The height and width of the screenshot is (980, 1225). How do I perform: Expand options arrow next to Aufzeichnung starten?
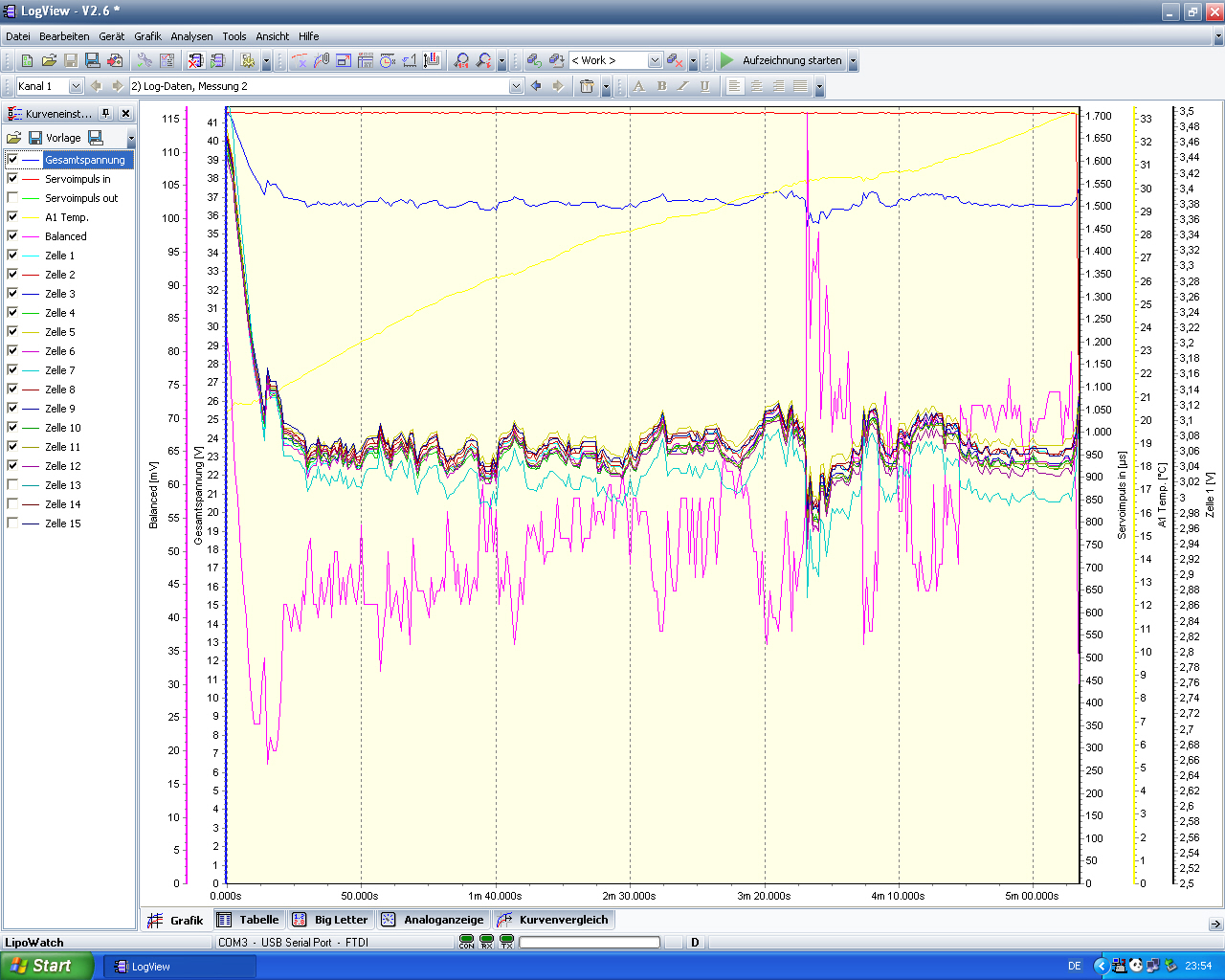click(853, 60)
